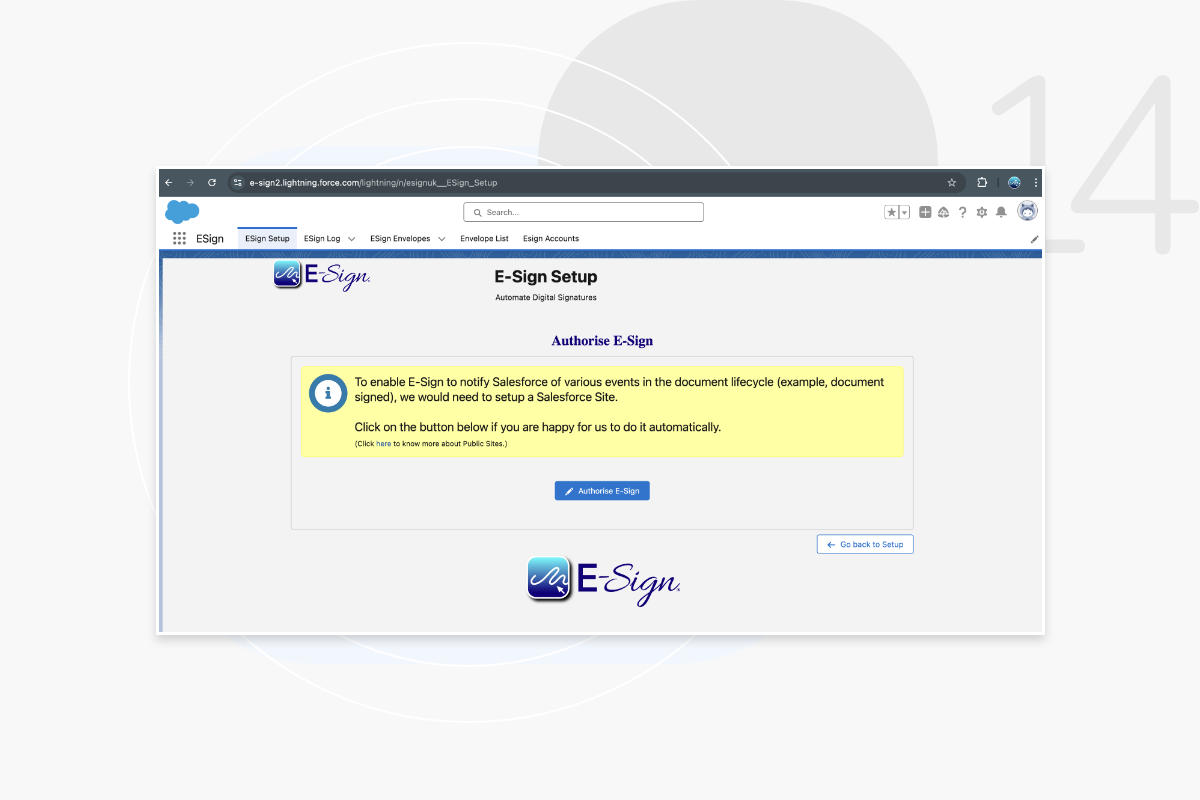The height and width of the screenshot is (800, 1200).
Task: Click Go back to Setup button
Action: [865, 544]
